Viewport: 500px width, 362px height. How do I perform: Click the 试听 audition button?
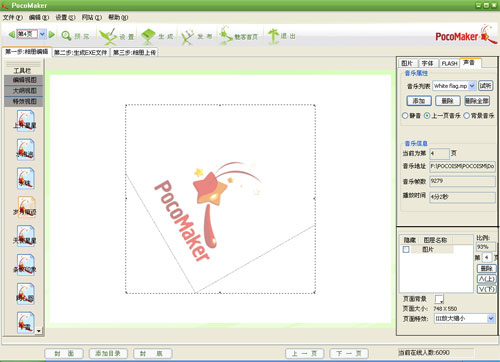point(485,86)
